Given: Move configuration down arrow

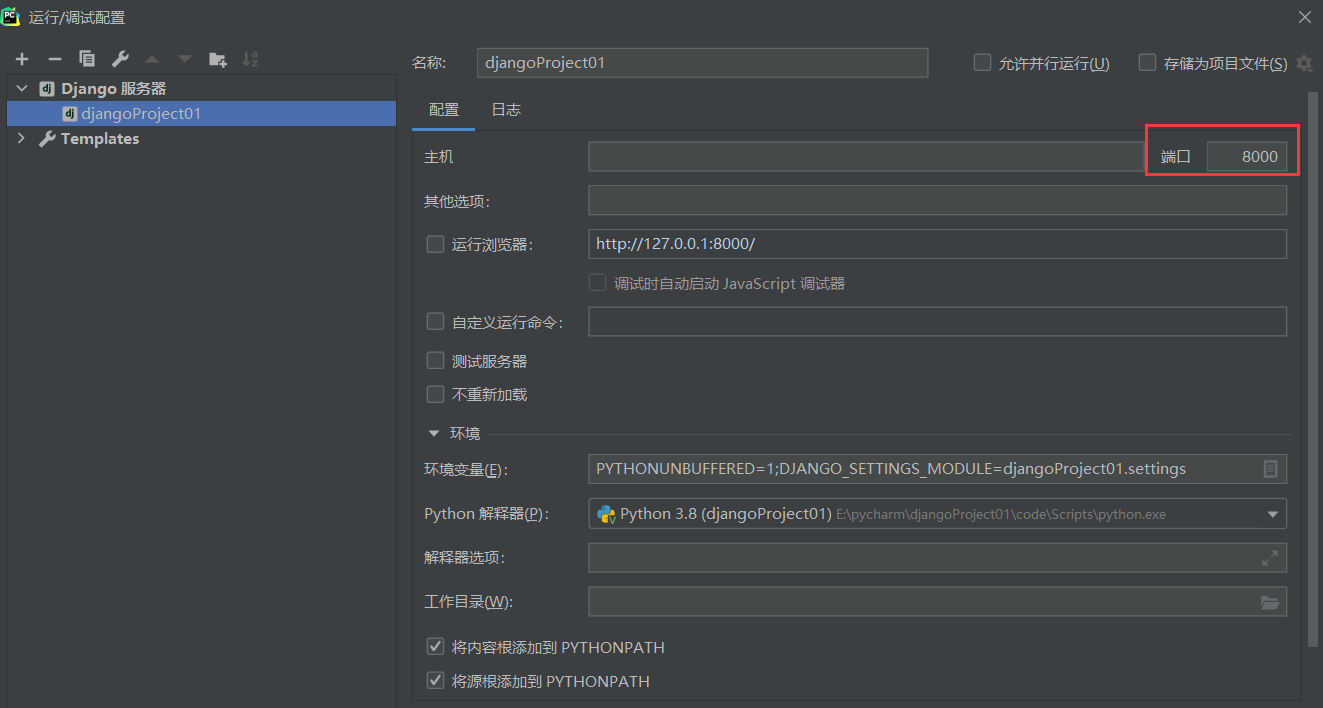Looking at the screenshot, I should pyautogui.click(x=185, y=60).
